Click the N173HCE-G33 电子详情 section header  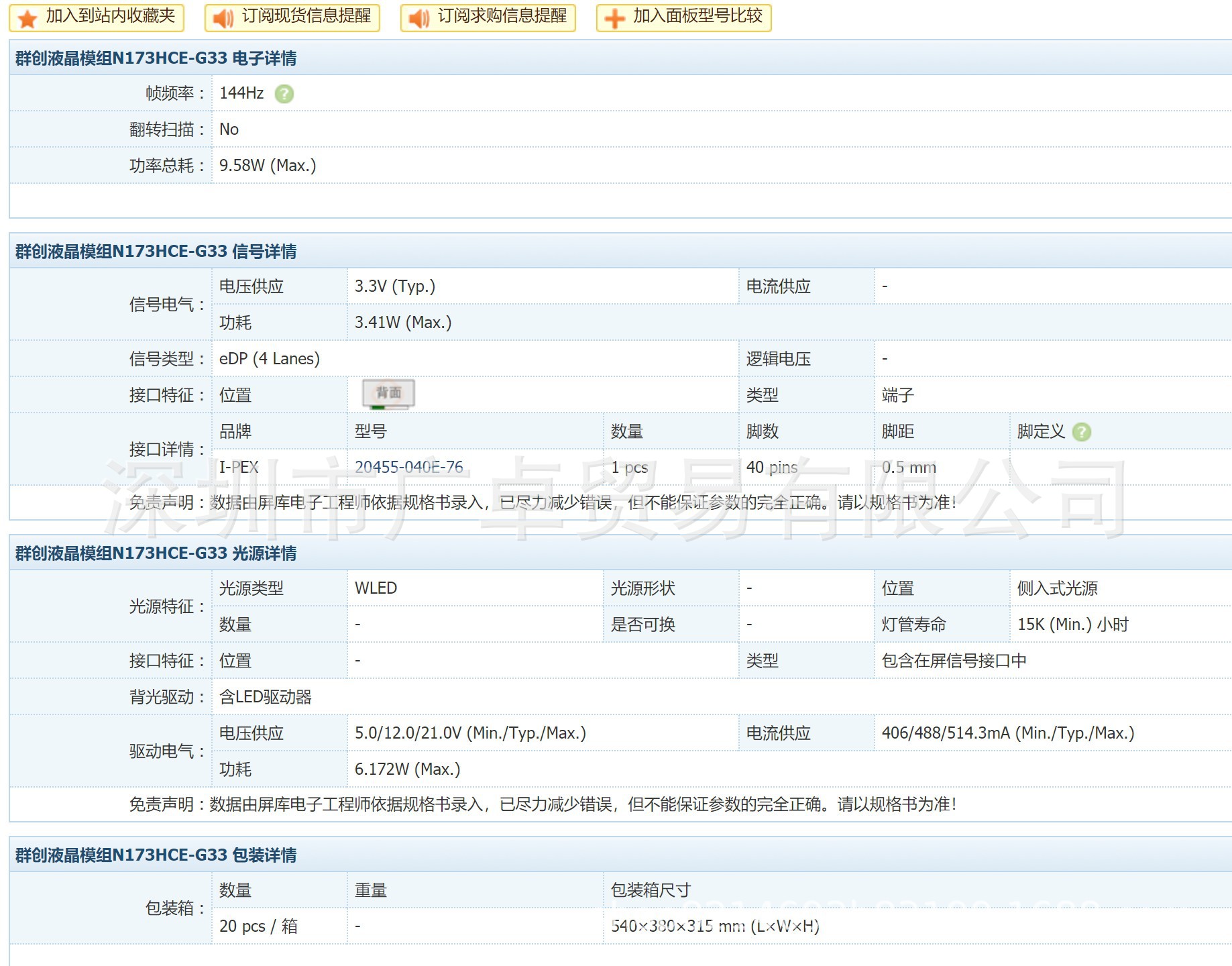tap(156, 58)
